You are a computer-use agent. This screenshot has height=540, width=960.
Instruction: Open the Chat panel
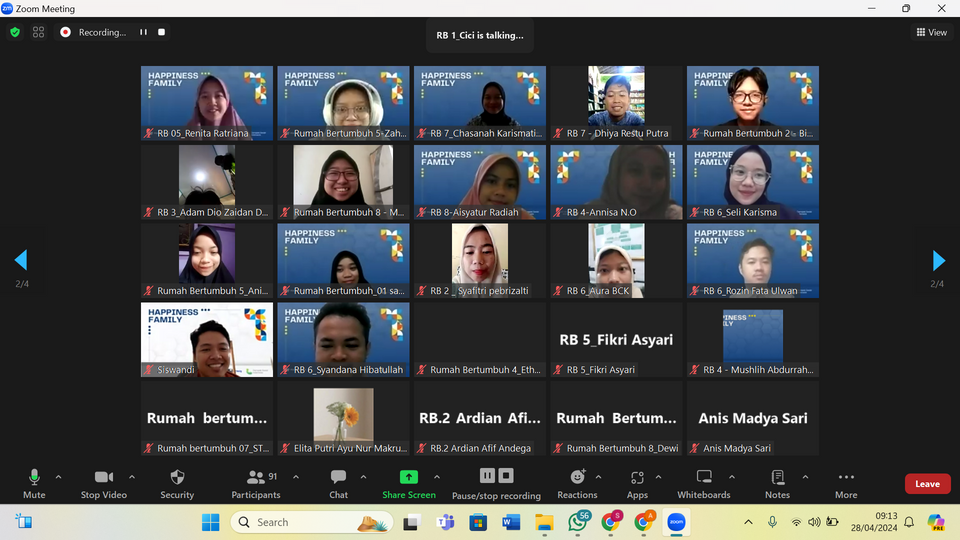(x=338, y=478)
